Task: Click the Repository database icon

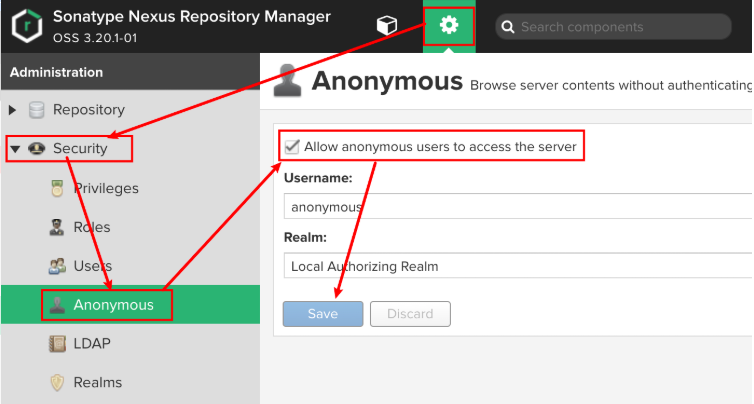Action: (37, 110)
